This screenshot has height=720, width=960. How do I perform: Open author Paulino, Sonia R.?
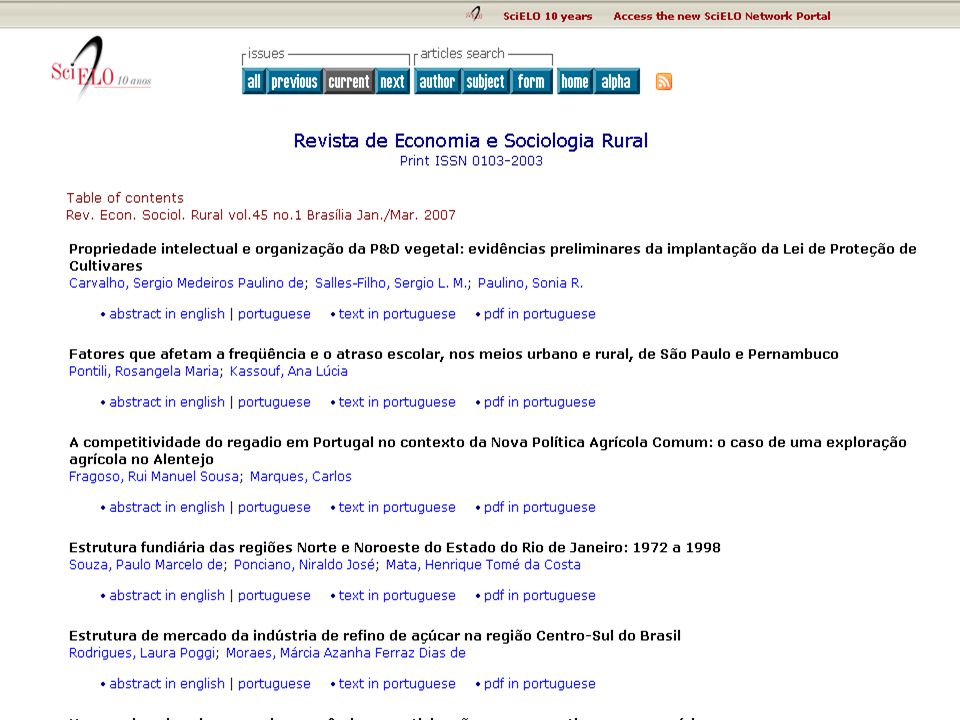point(530,283)
